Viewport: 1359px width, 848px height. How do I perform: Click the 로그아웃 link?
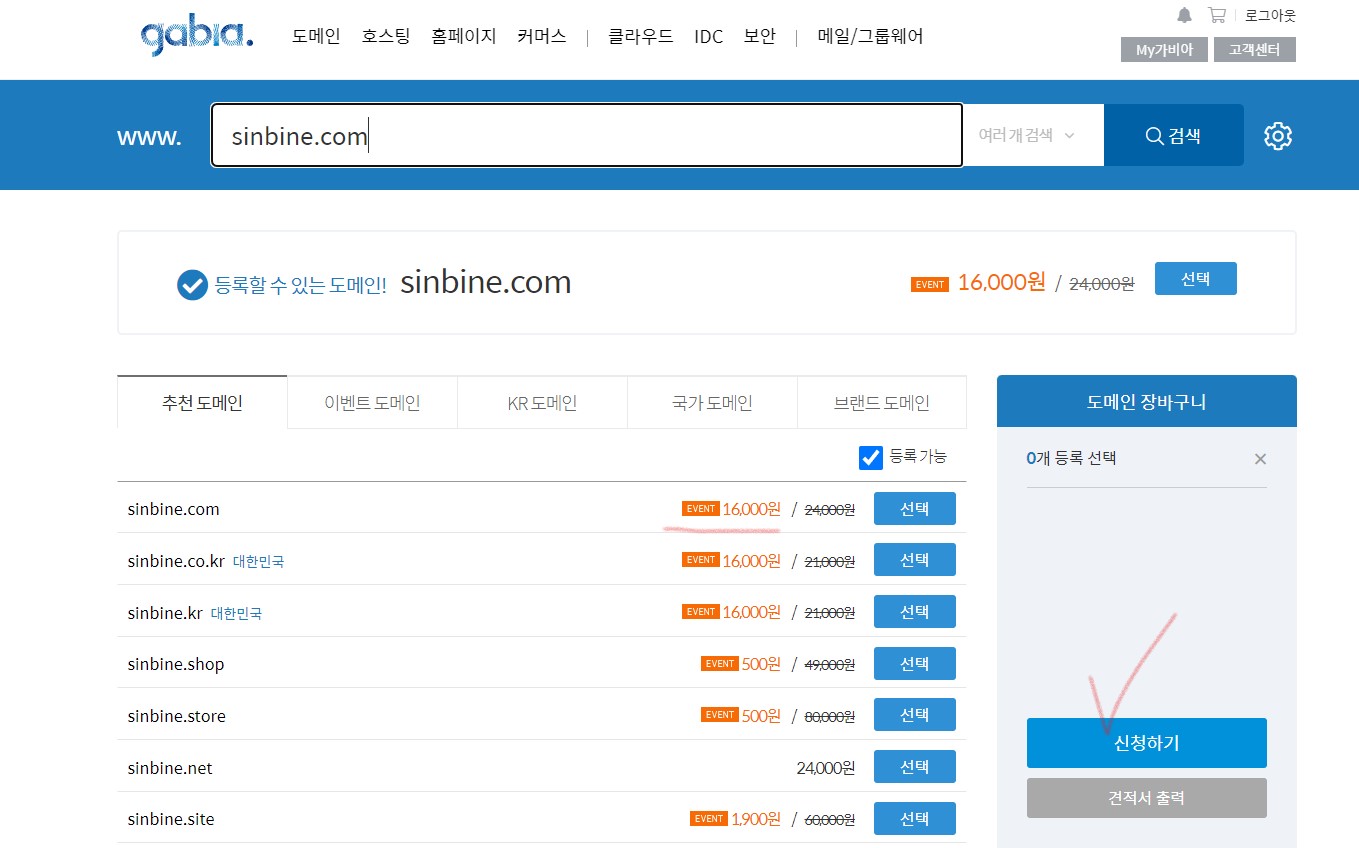[1270, 15]
